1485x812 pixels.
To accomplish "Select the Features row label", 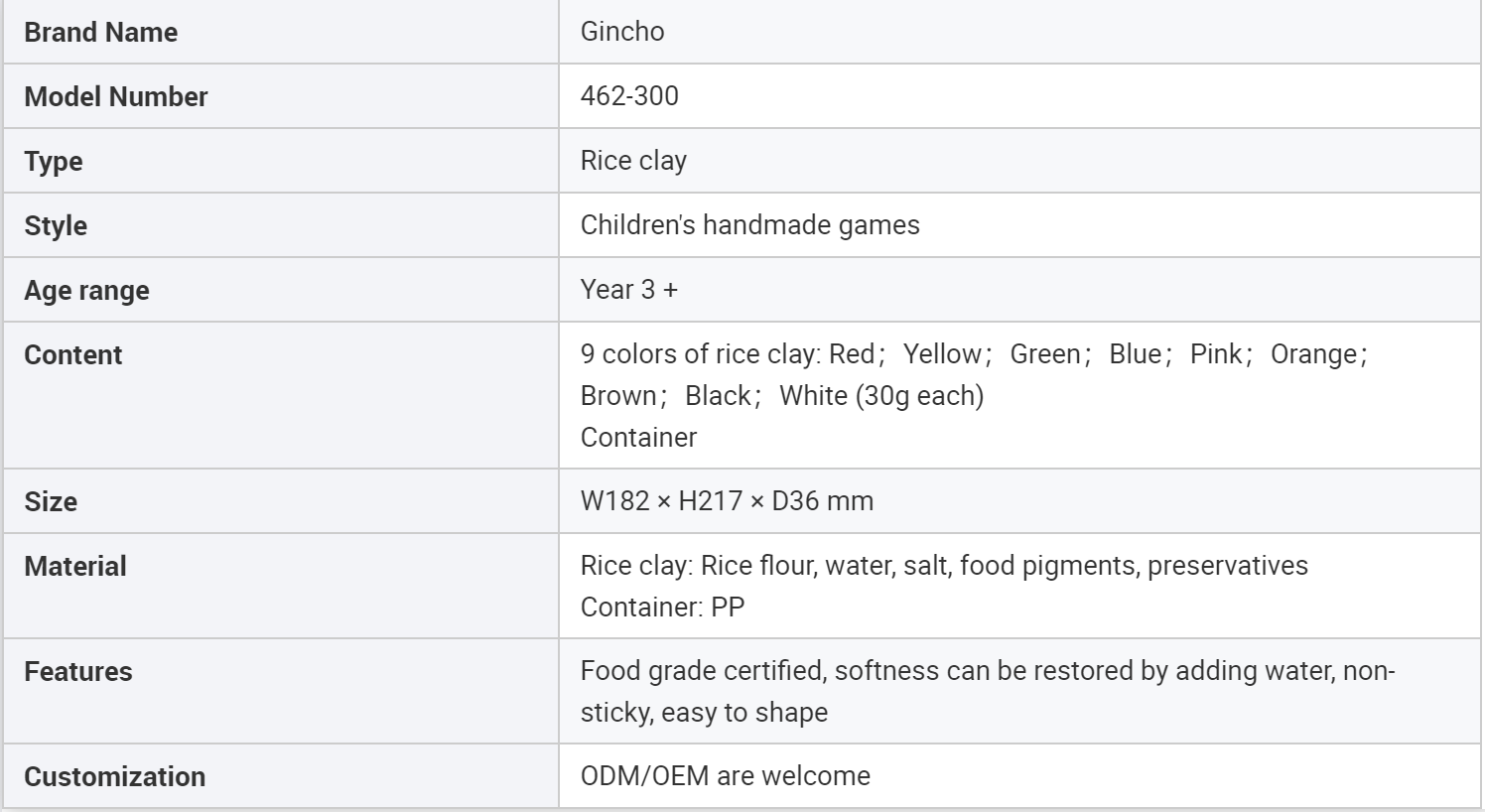I will point(77,672).
